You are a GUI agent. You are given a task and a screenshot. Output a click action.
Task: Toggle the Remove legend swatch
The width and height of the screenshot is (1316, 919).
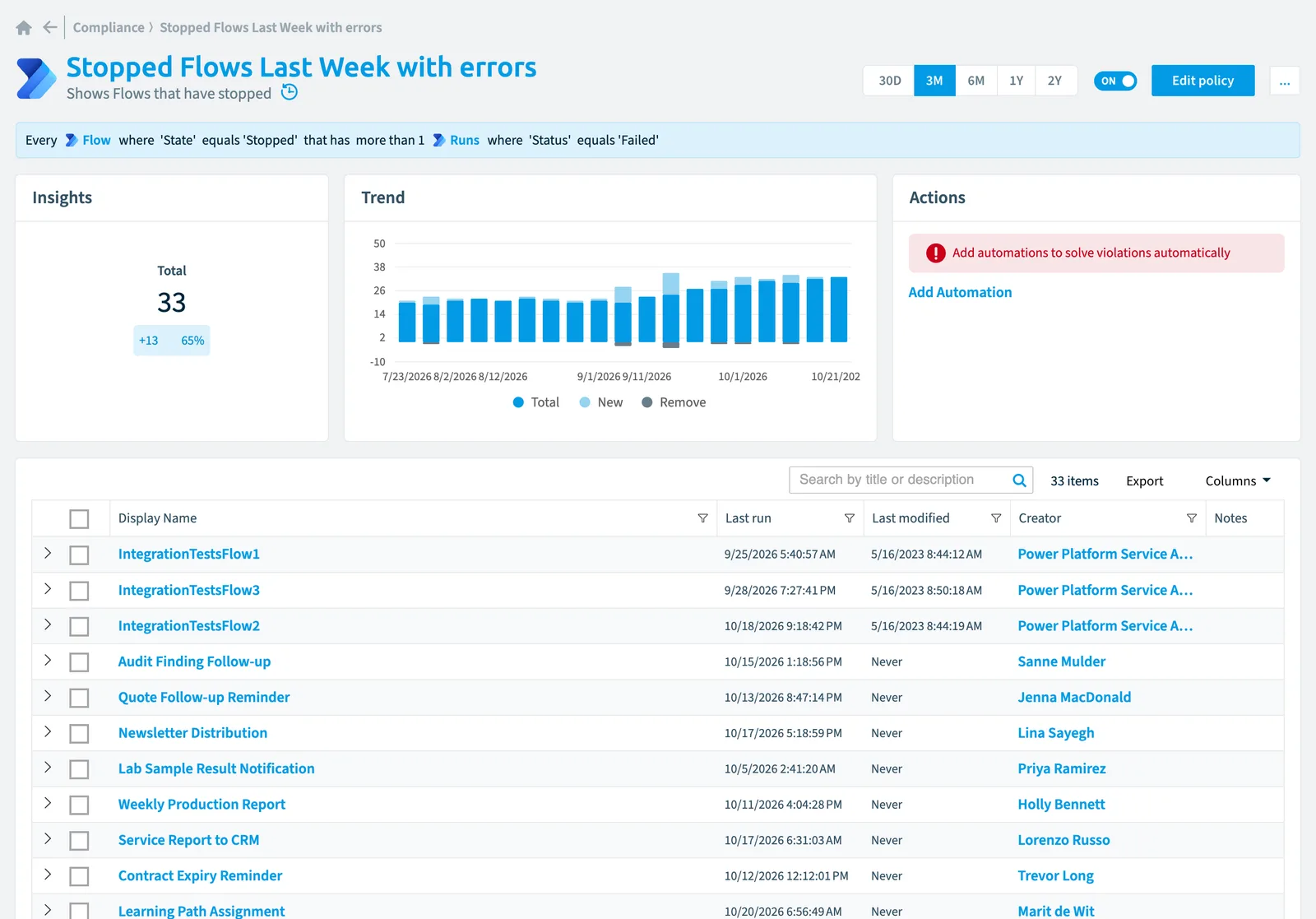647,402
